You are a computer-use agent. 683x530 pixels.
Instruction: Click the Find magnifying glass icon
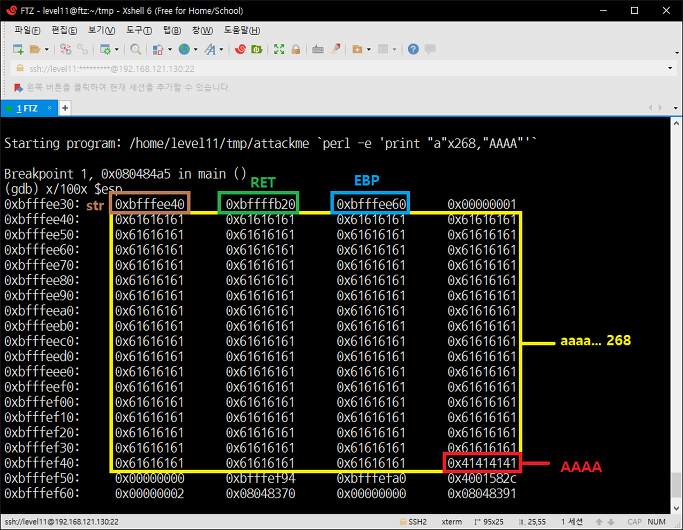click(135, 49)
